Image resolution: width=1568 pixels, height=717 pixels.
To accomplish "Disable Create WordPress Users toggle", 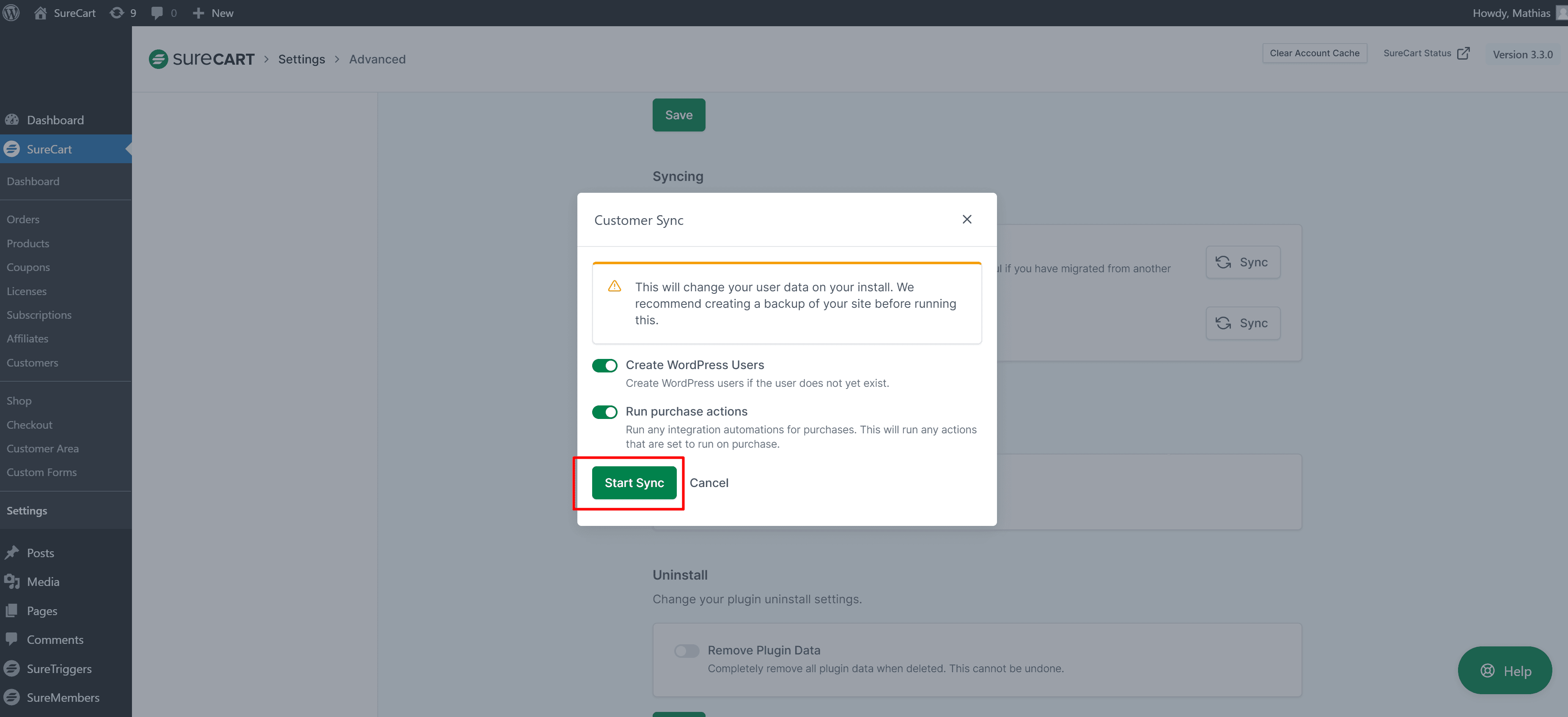I will coord(604,365).
